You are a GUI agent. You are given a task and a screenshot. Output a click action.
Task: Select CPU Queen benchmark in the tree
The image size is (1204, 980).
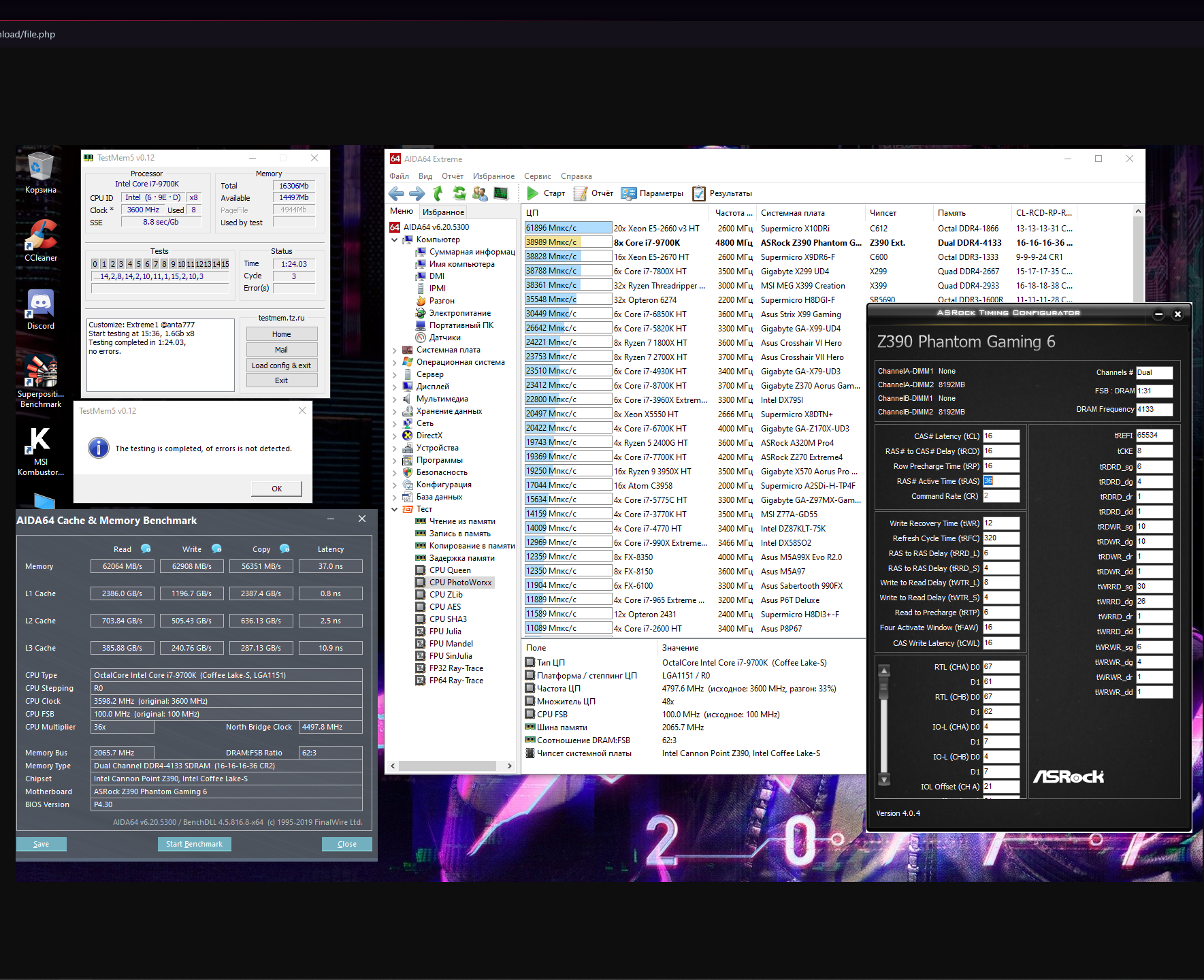(443, 570)
